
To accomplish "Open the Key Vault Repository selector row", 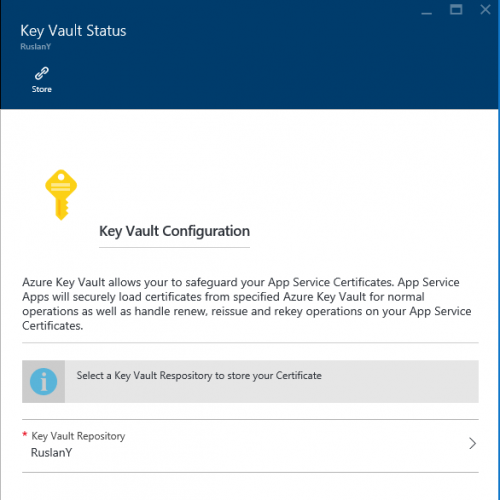I will point(250,446).
